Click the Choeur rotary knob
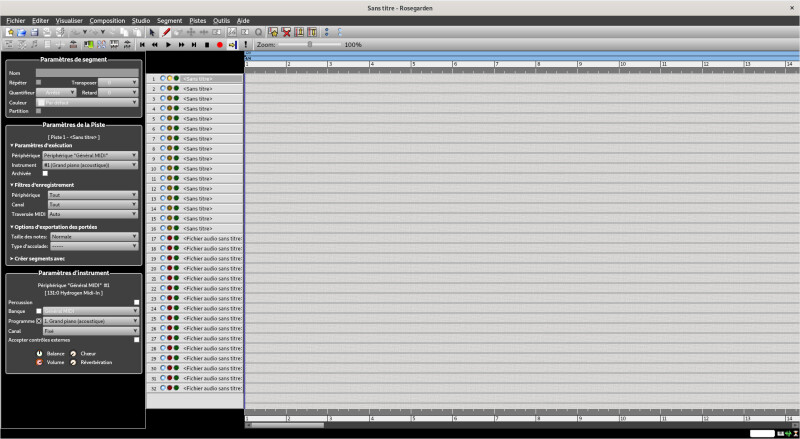 point(73,353)
